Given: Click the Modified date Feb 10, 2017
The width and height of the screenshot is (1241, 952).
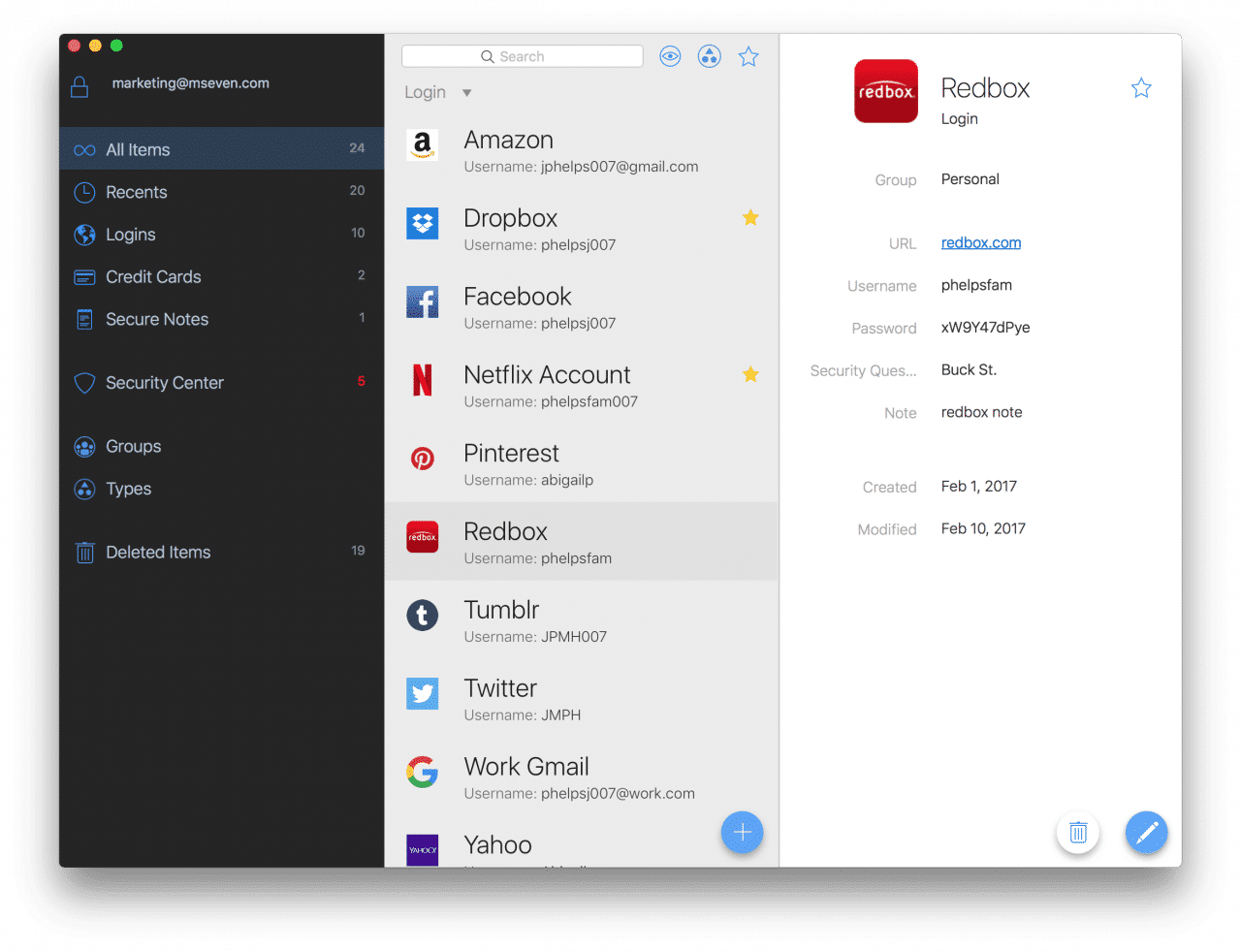Looking at the screenshot, I should 983,528.
